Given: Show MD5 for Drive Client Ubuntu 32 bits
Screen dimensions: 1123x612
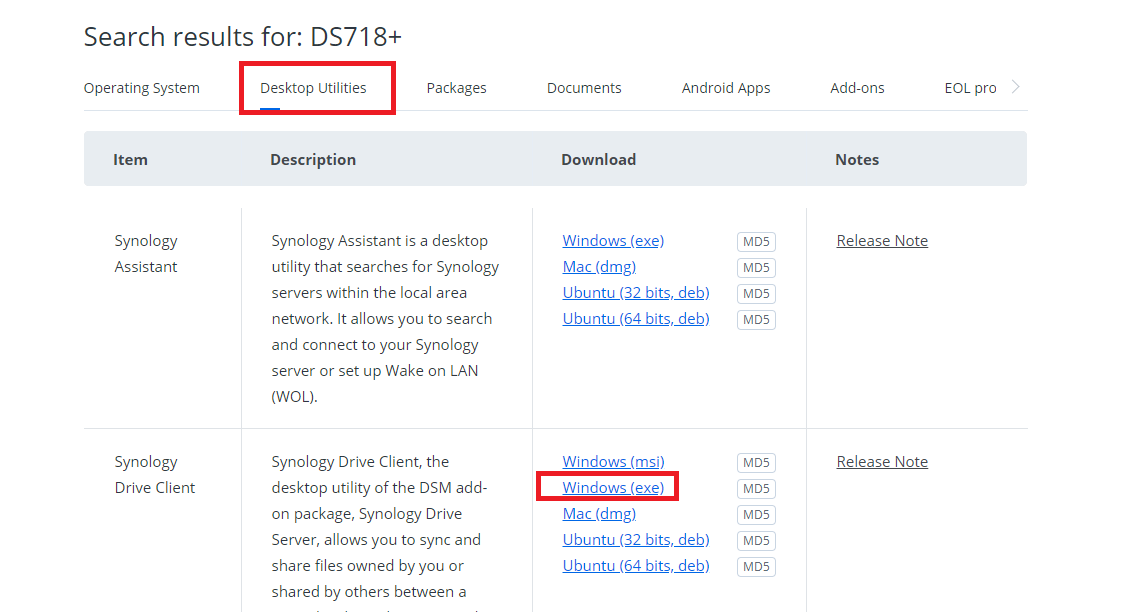Looking at the screenshot, I should [x=756, y=540].
